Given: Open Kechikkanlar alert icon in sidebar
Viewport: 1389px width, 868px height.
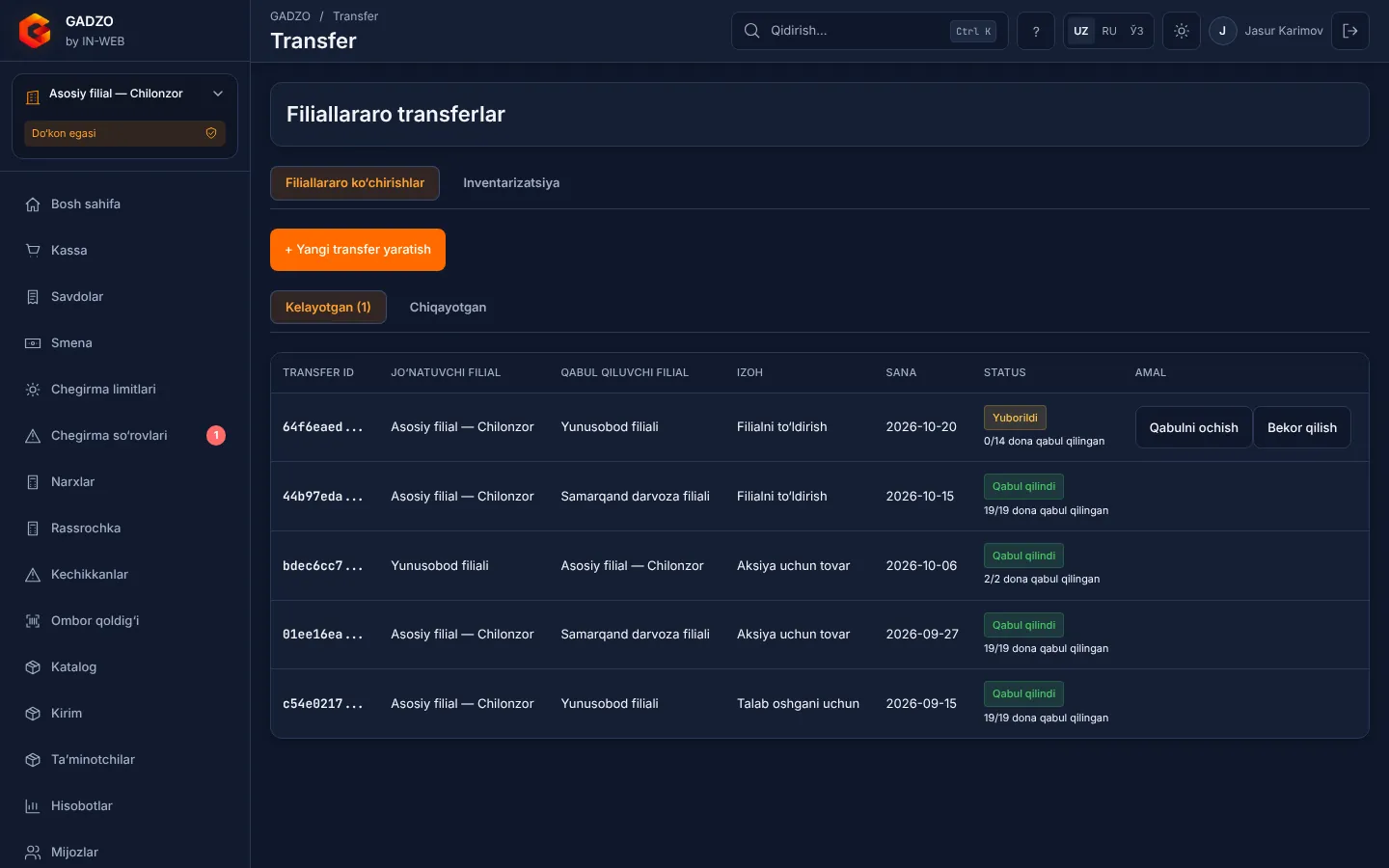Looking at the screenshot, I should (x=33, y=575).
